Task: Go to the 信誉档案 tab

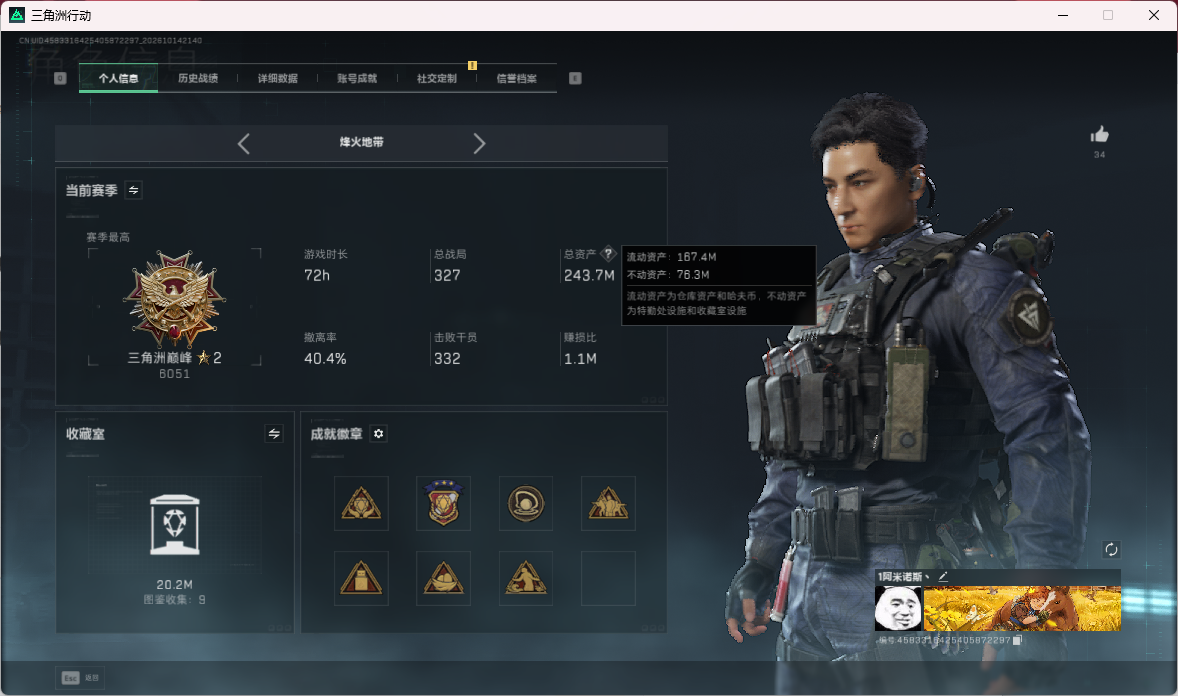Action: click(x=516, y=78)
